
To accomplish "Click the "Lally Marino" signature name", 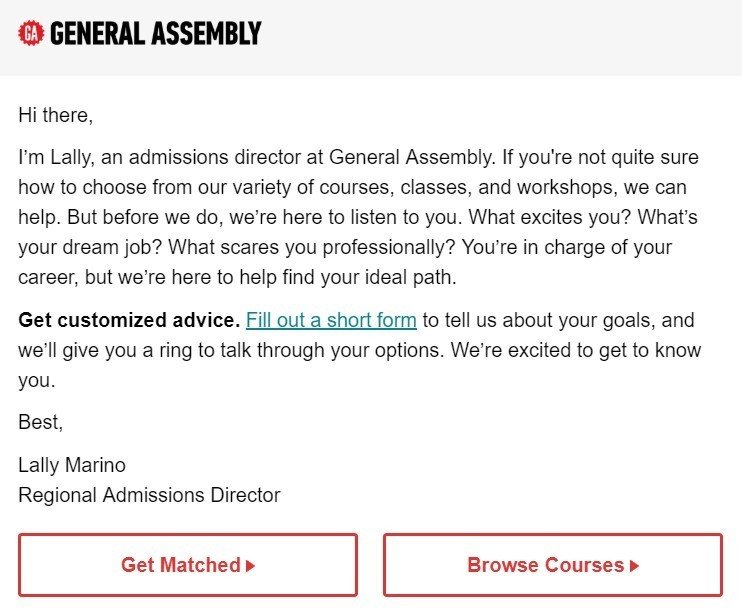I will pyautogui.click(x=72, y=465).
